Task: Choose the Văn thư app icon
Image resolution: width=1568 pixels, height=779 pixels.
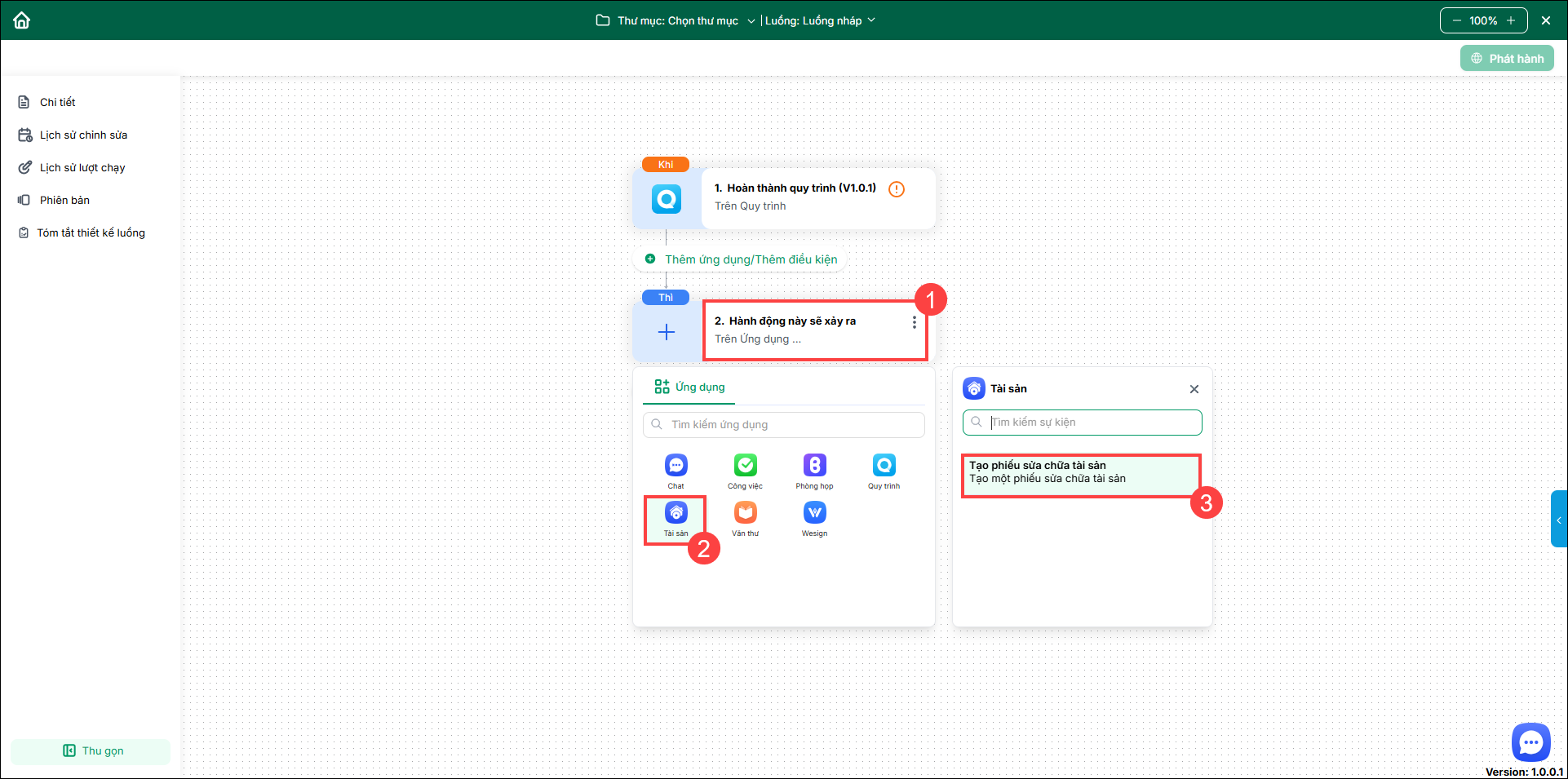Action: click(745, 513)
